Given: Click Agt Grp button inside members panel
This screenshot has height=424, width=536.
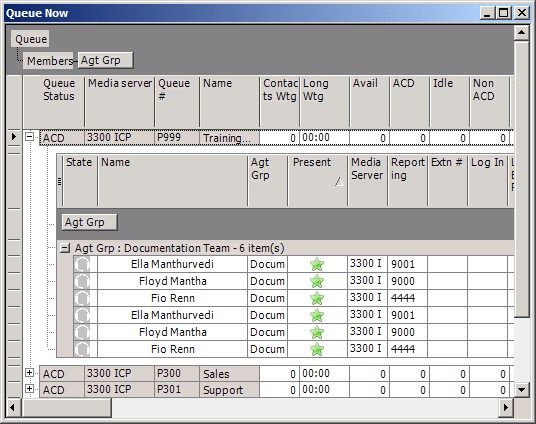Looking at the screenshot, I should click(x=90, y=222).
